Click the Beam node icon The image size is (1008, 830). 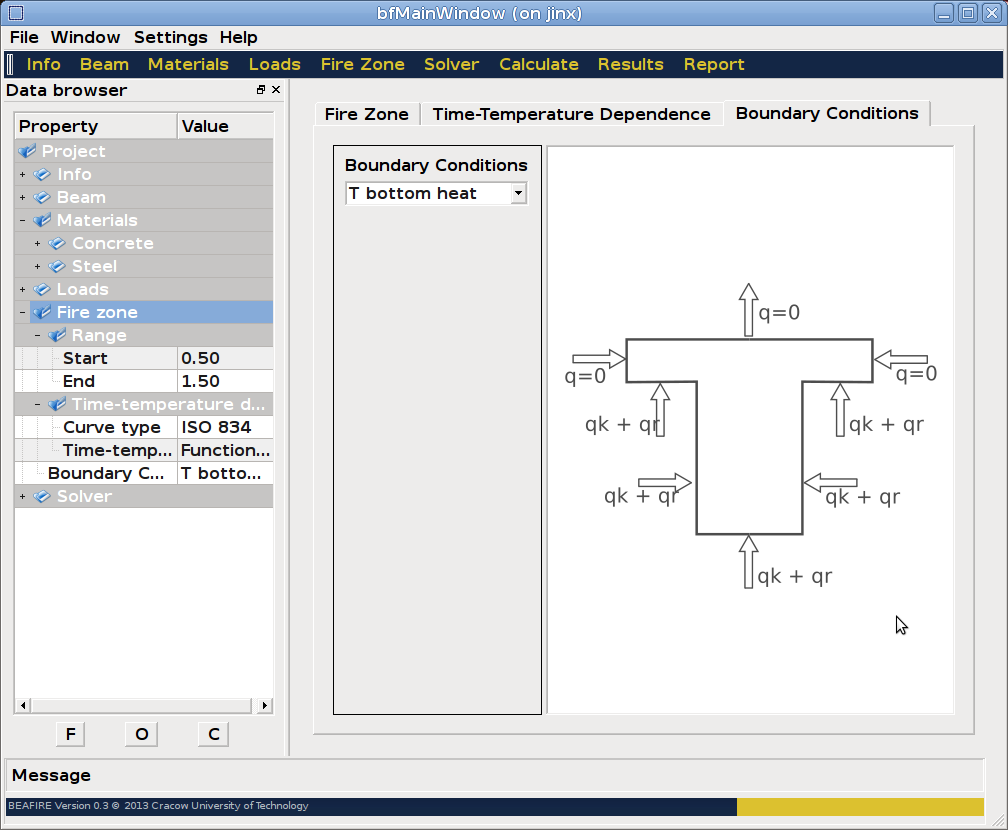pos(42,198)
